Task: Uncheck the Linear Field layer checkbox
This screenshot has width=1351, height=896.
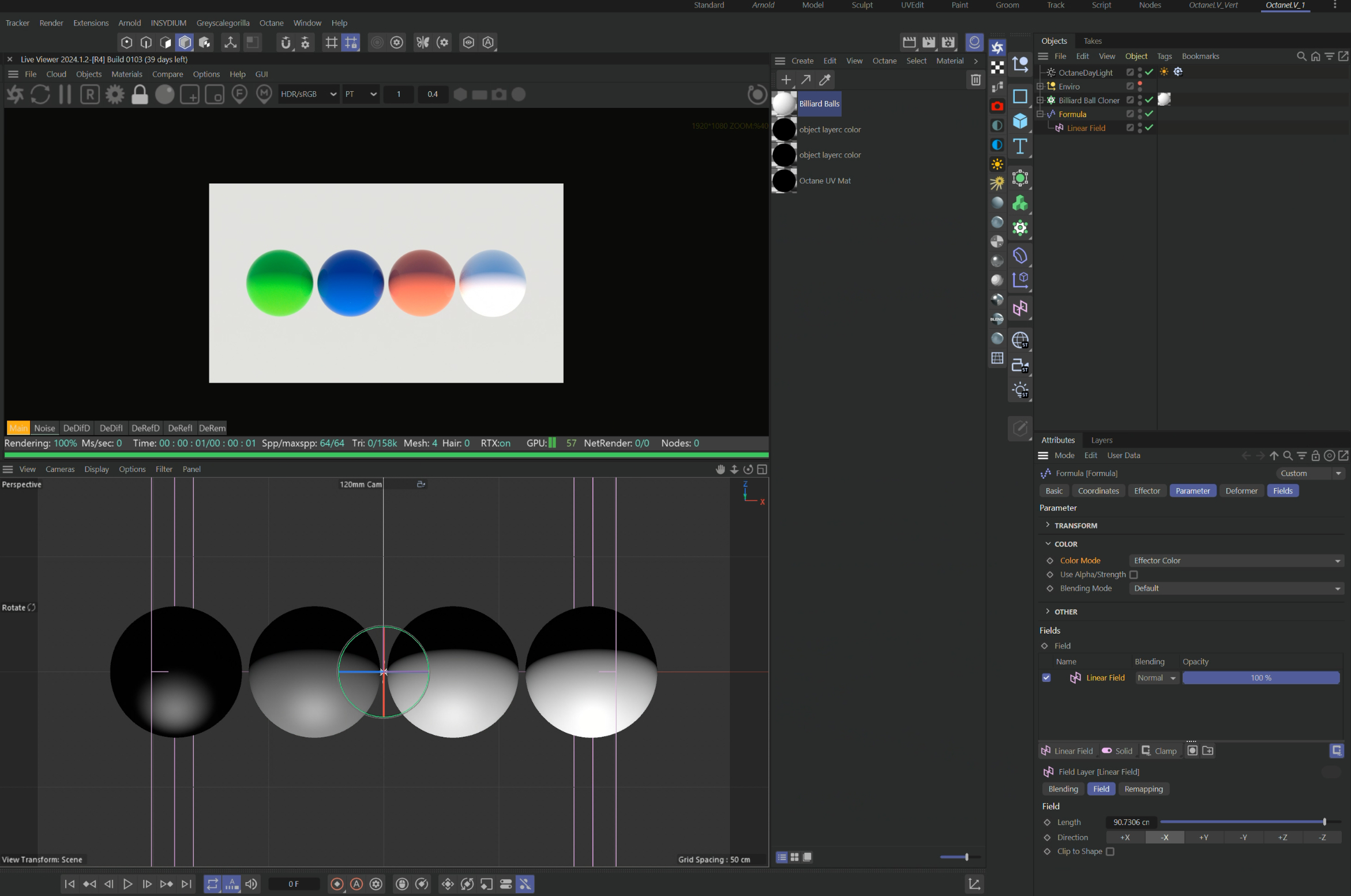Action: [x=1046, y=678]
